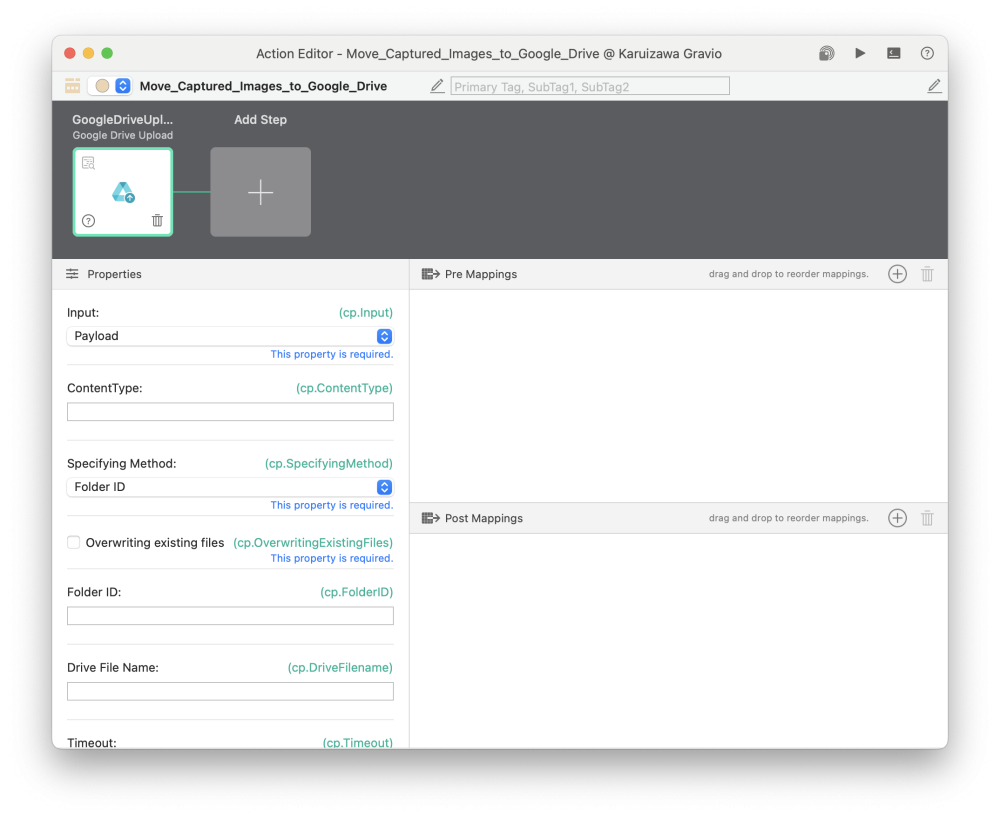Add a new step with the large plus tile

pyautogui.click(x=260, y=191)
